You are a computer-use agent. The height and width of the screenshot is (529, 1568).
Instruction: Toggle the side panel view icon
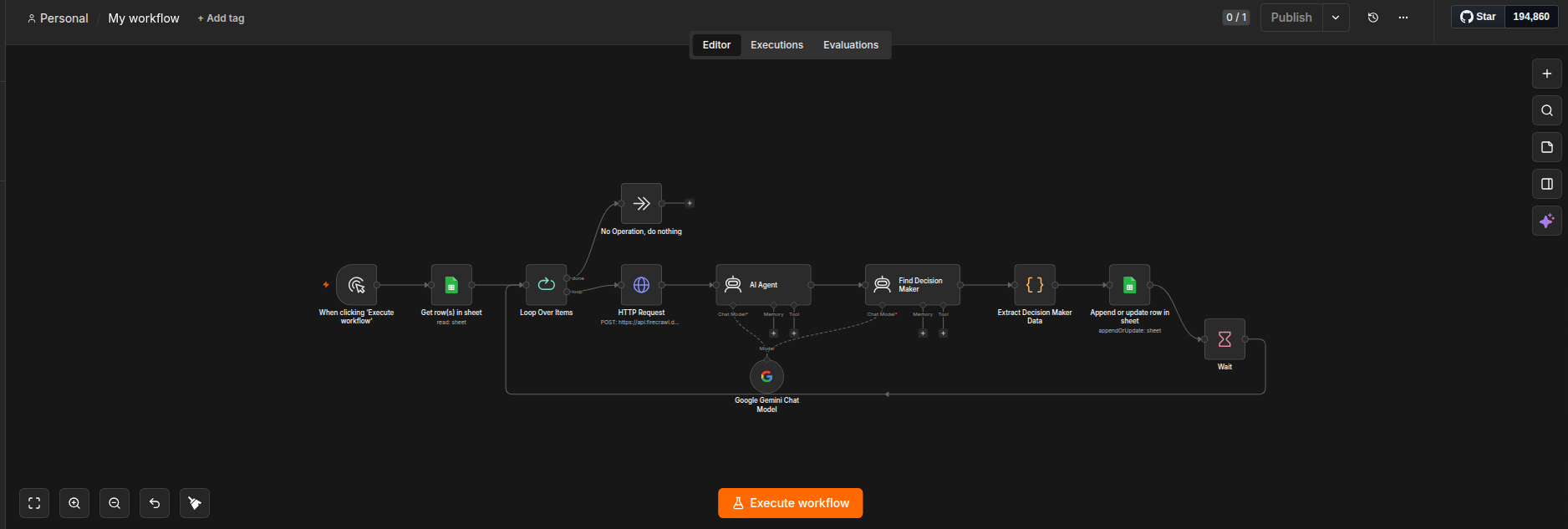1546,184
